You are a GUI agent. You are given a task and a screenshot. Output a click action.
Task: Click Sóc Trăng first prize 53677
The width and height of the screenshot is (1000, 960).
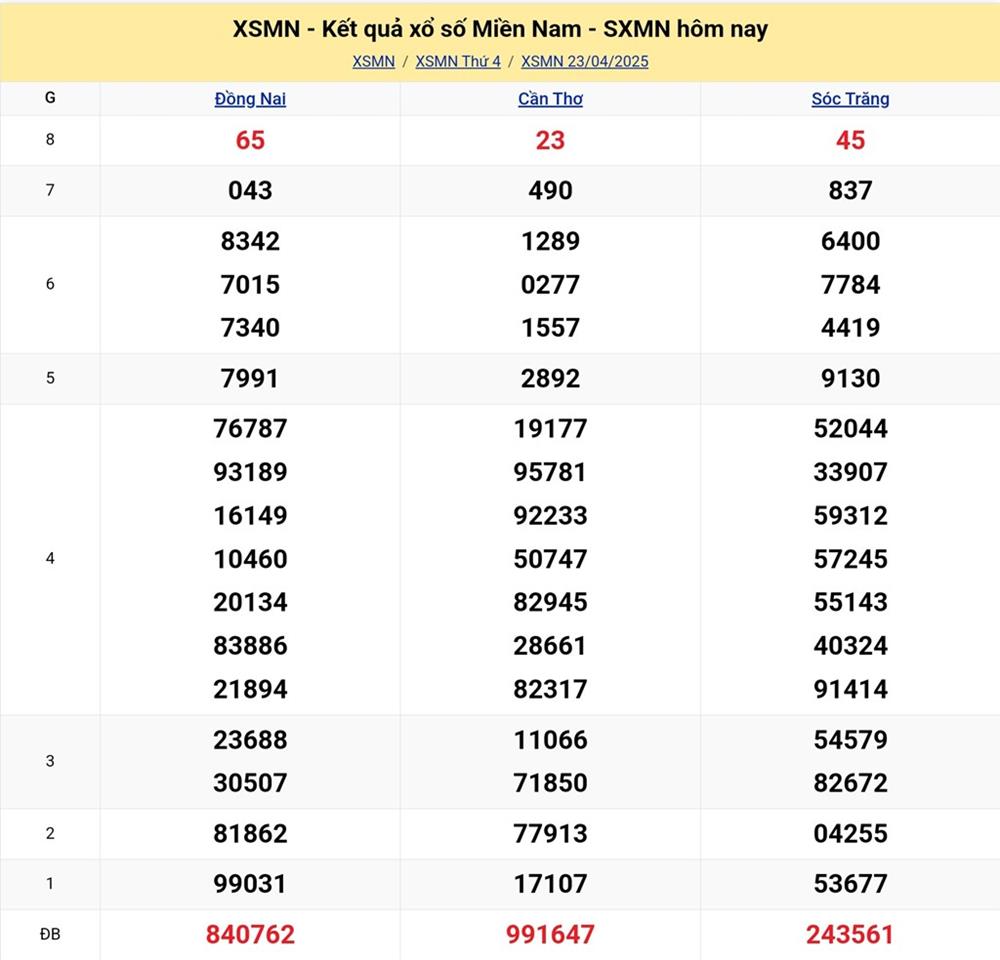(x=850, y=884)
